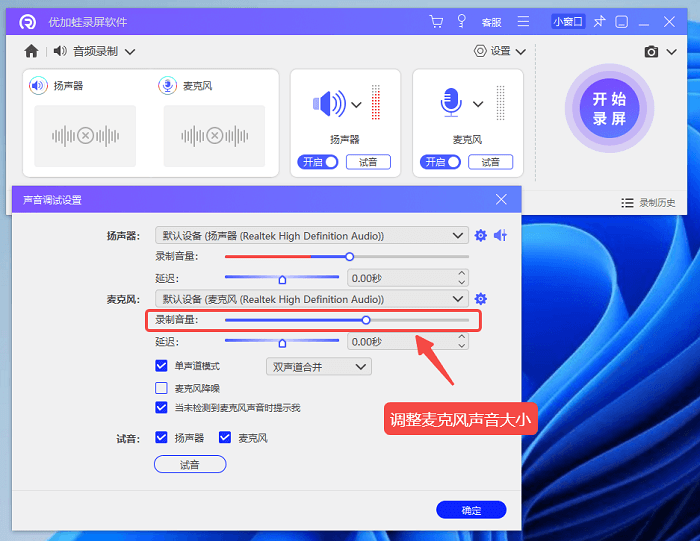The height and width of the screenshot is (541, 700).
Task: Adjust the speaker 录制音量 slider
Action: click(x=350, y=257)
